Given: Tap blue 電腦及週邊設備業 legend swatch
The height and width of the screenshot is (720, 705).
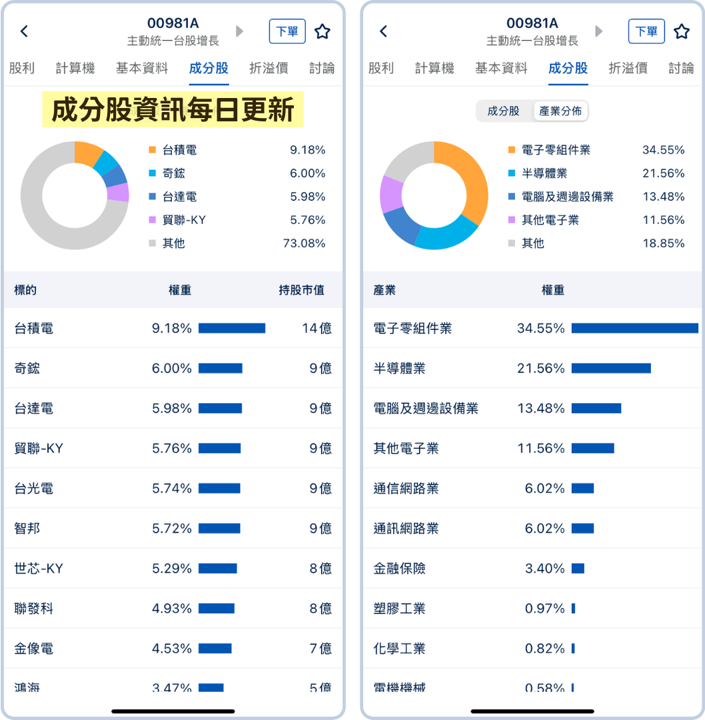Looking at the screenshot, I should 512,197.
